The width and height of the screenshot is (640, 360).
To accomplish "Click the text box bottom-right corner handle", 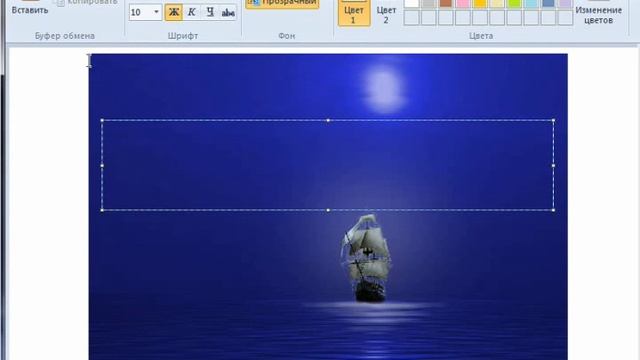I will click(553, 210).
